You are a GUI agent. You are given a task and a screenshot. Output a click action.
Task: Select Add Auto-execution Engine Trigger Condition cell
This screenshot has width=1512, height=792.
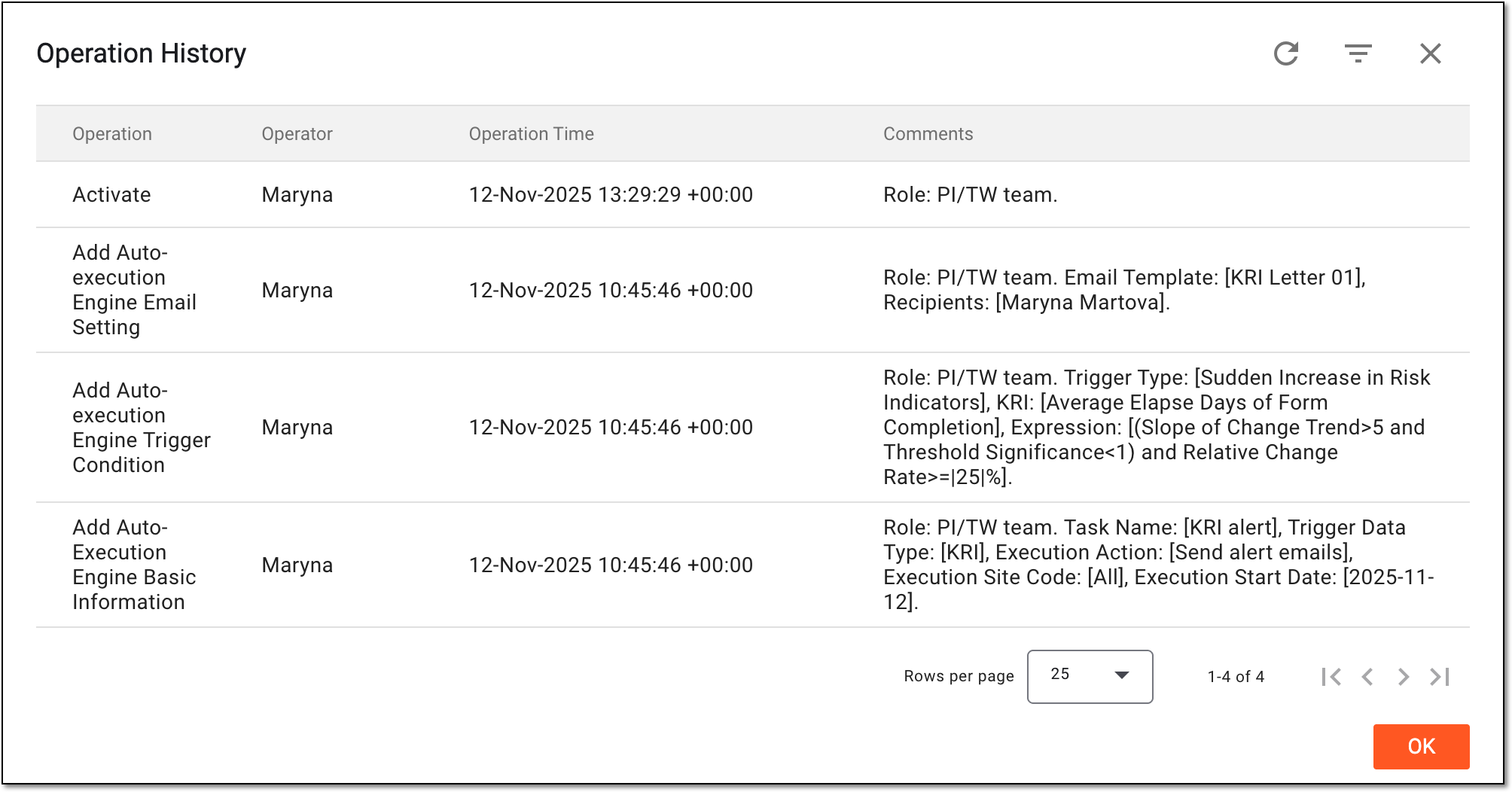(x=142, y=428)
